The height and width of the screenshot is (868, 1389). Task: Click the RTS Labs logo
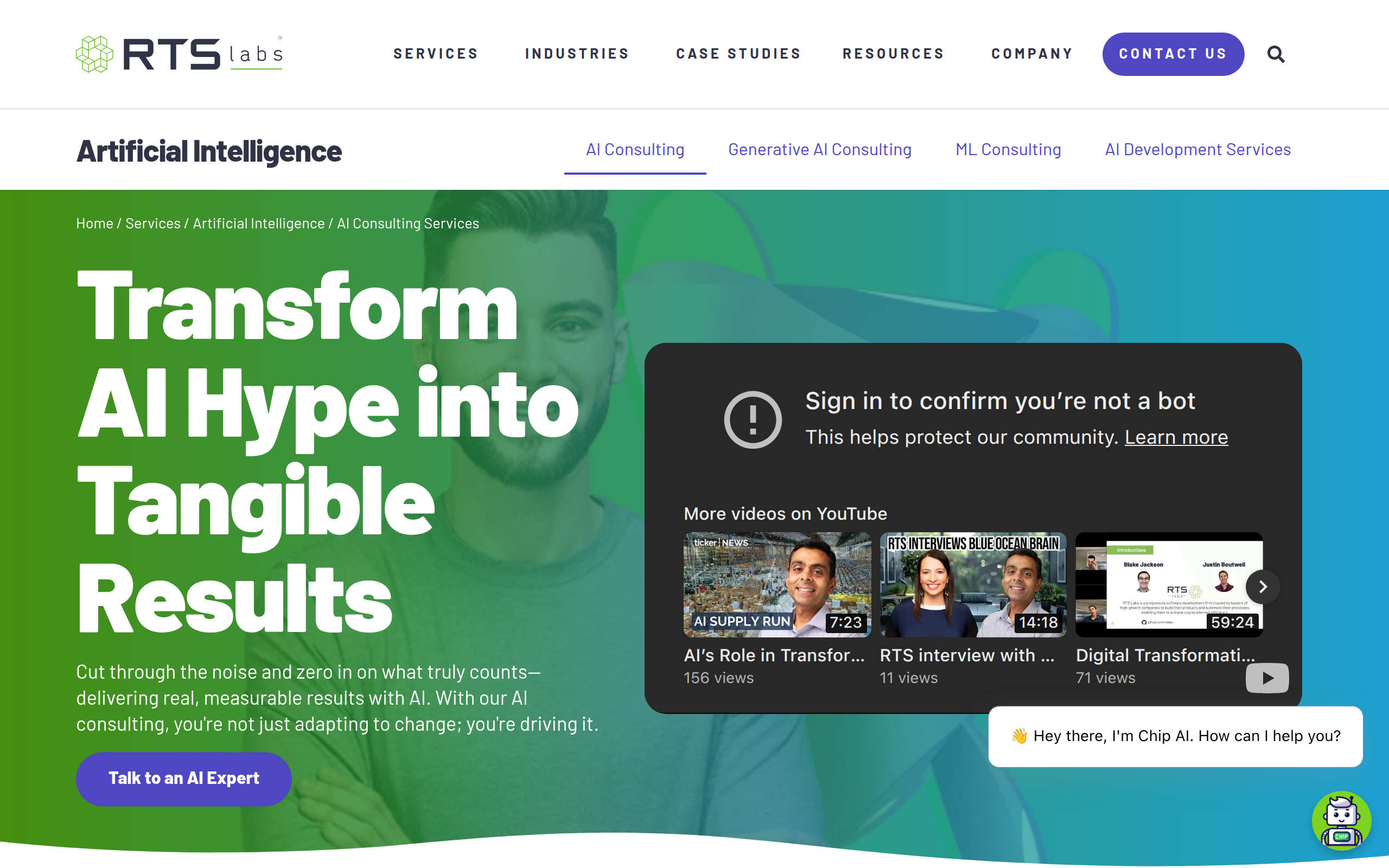[x=179, y=54]
